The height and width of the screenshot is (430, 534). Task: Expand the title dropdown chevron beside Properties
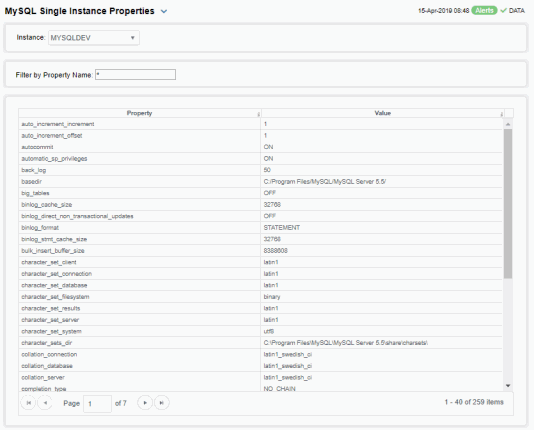(x=164, y=11)
